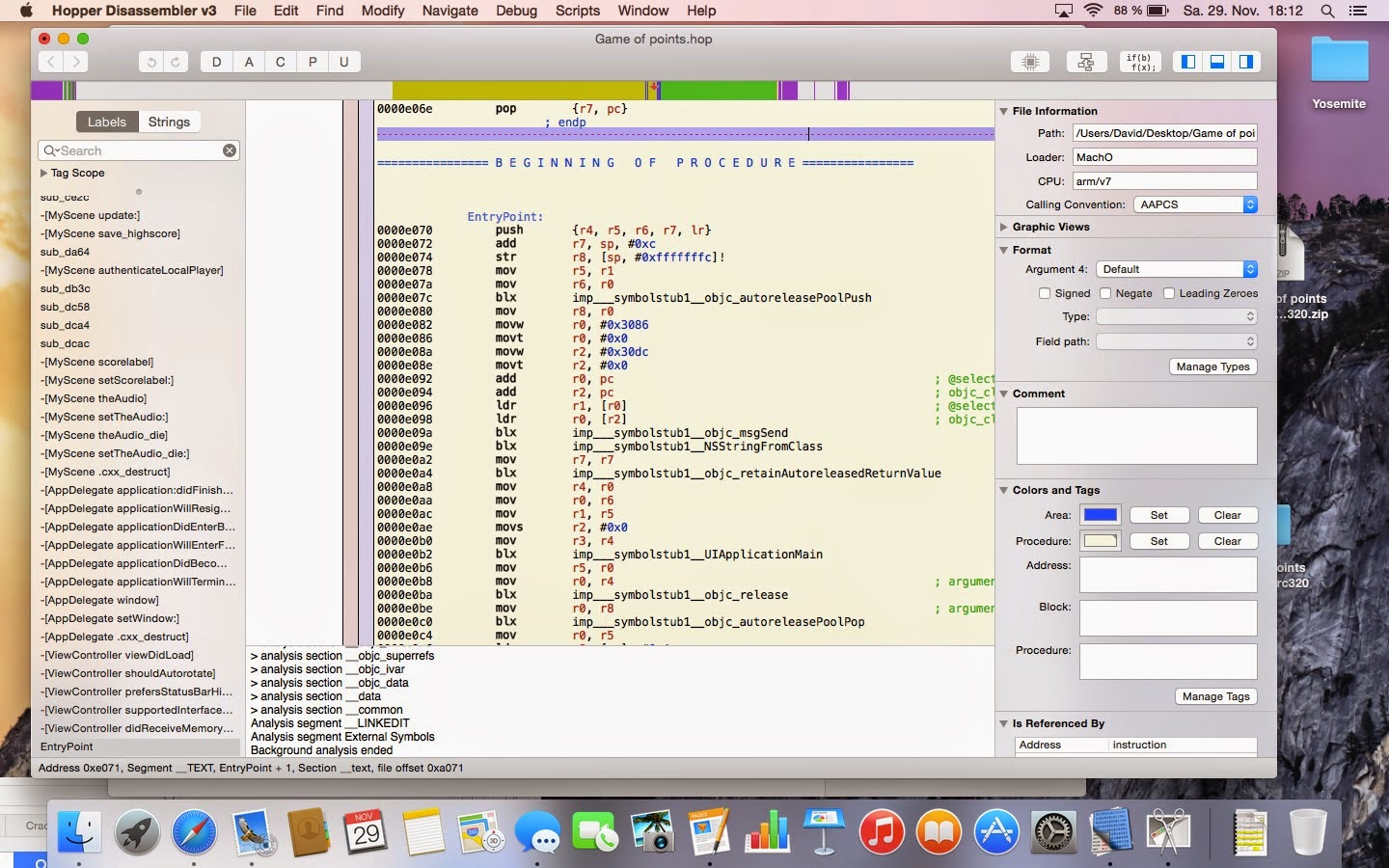Image resolution: width=1389 pixels, height=868 pixels.
Task: Click Set button for Procedure color
Action: 1158,541
